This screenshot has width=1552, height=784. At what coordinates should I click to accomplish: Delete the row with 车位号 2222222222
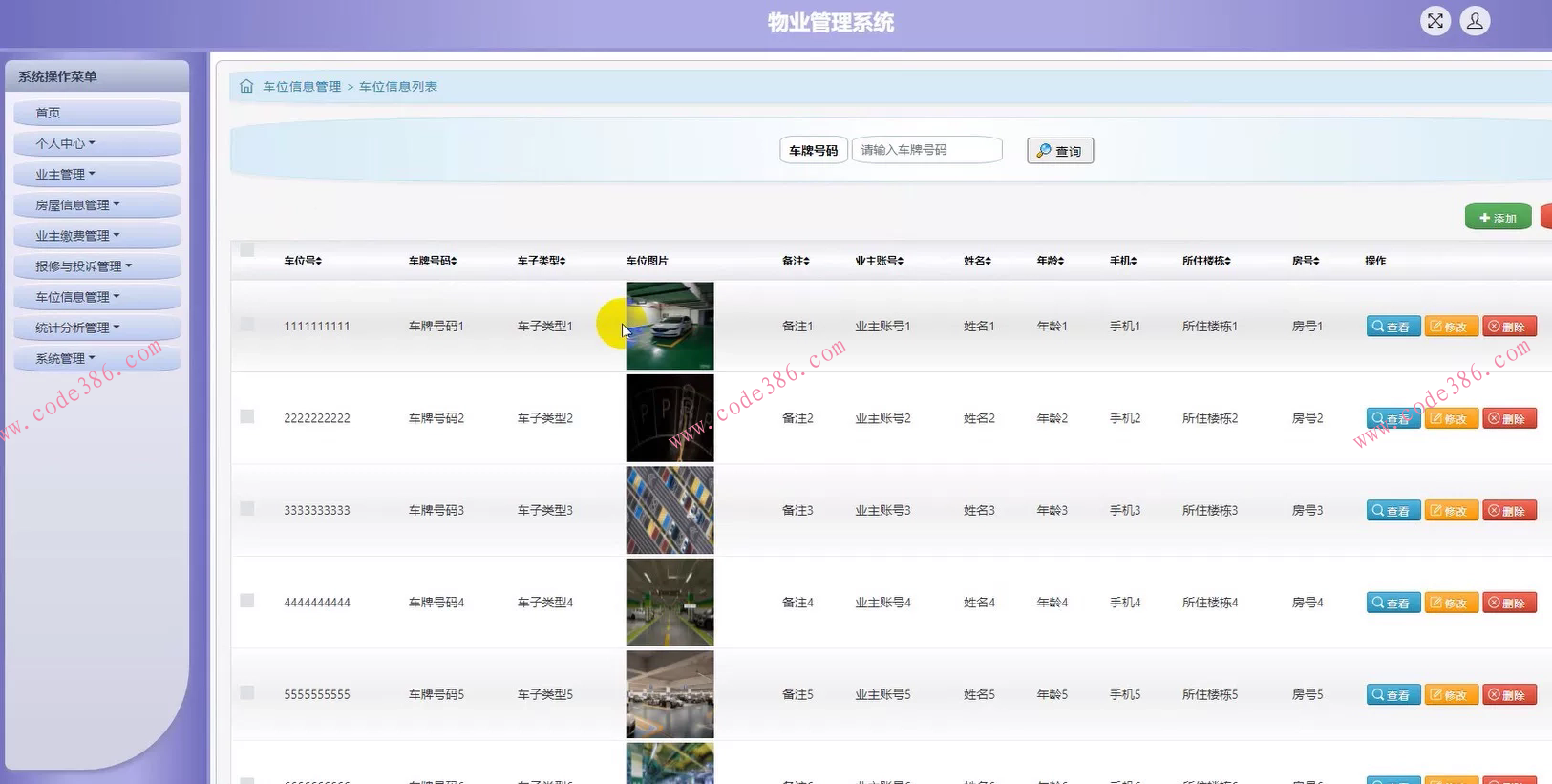pyautogui.click(x=1509, y=418)
